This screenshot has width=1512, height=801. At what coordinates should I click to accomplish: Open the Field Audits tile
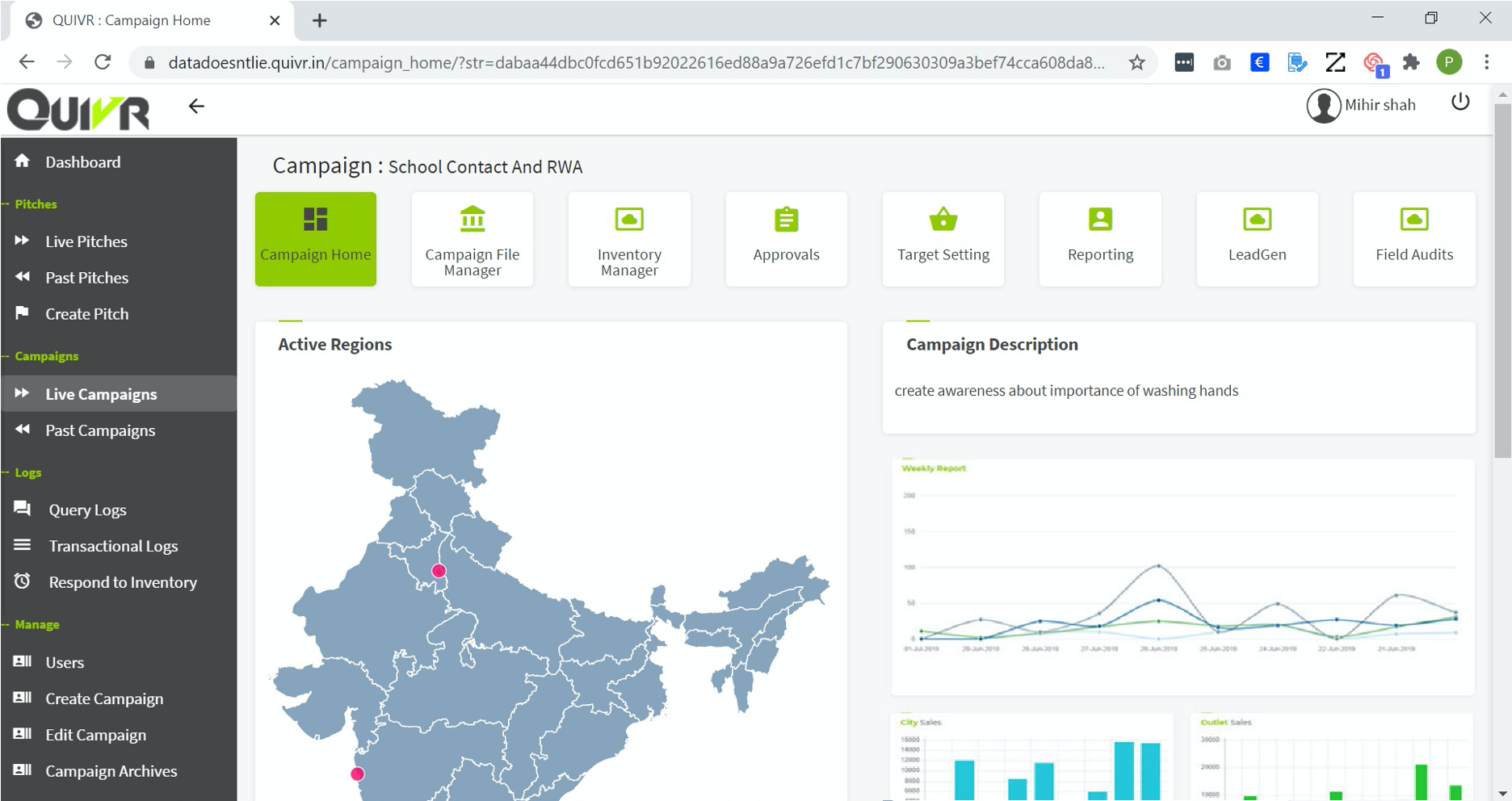(x=1414, y=239)
